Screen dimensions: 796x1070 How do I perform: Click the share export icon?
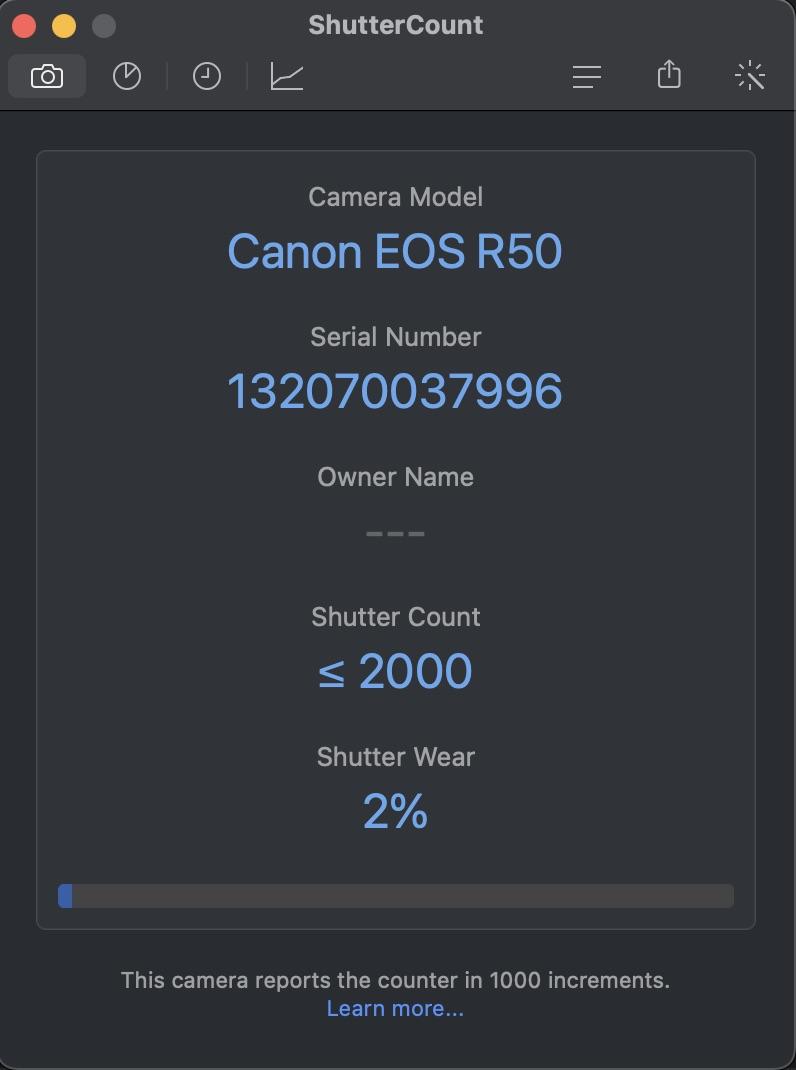tap(669, 75)
